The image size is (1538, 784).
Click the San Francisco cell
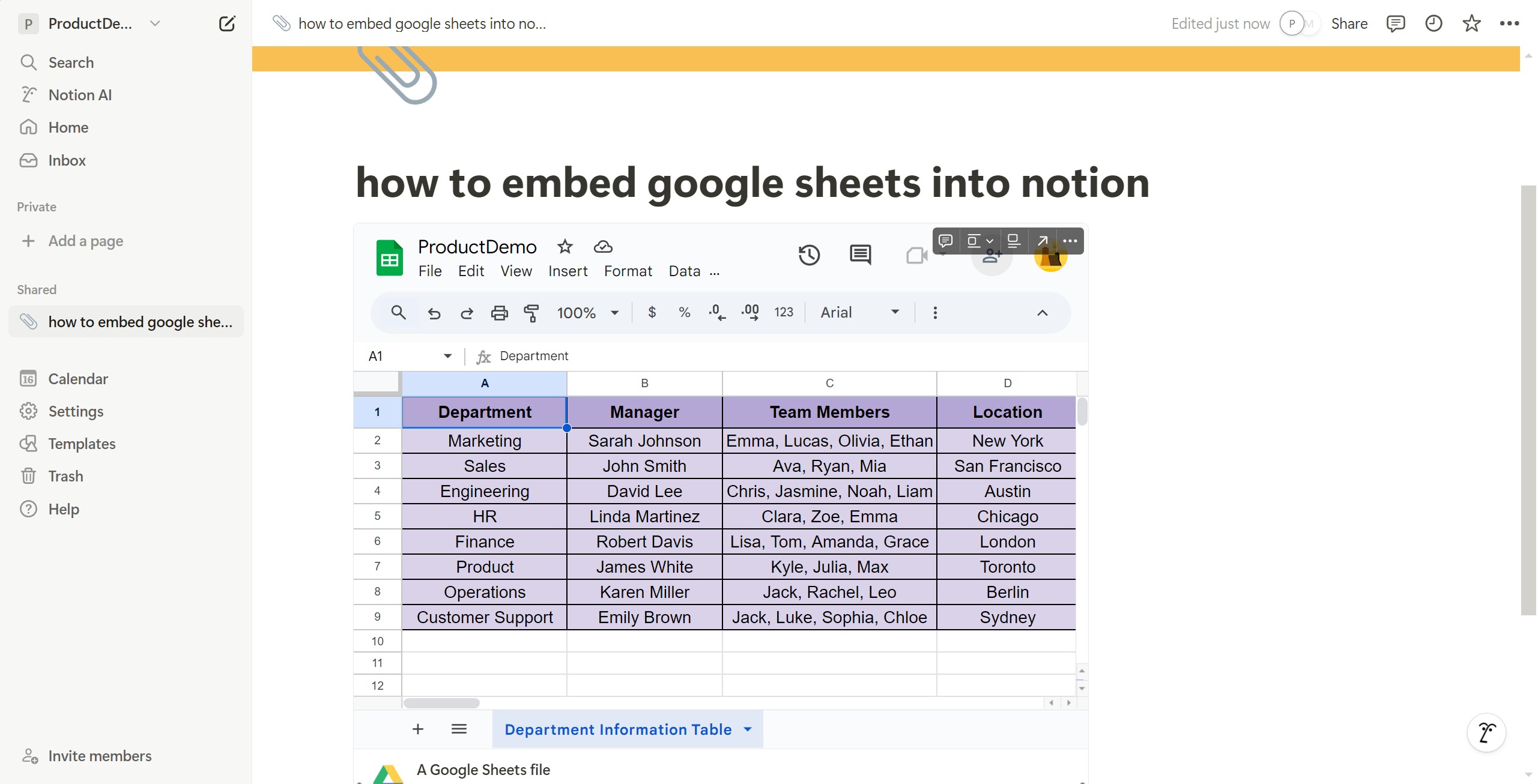[x=1007, y=466]
